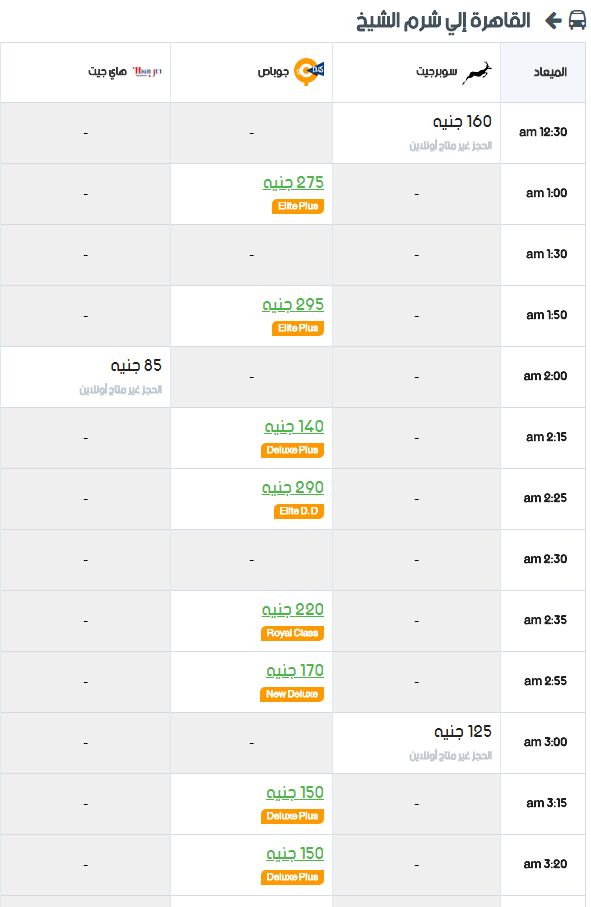Click the Superjet gazelle logo
Screen dimensions: 591x907
[477, 73]
